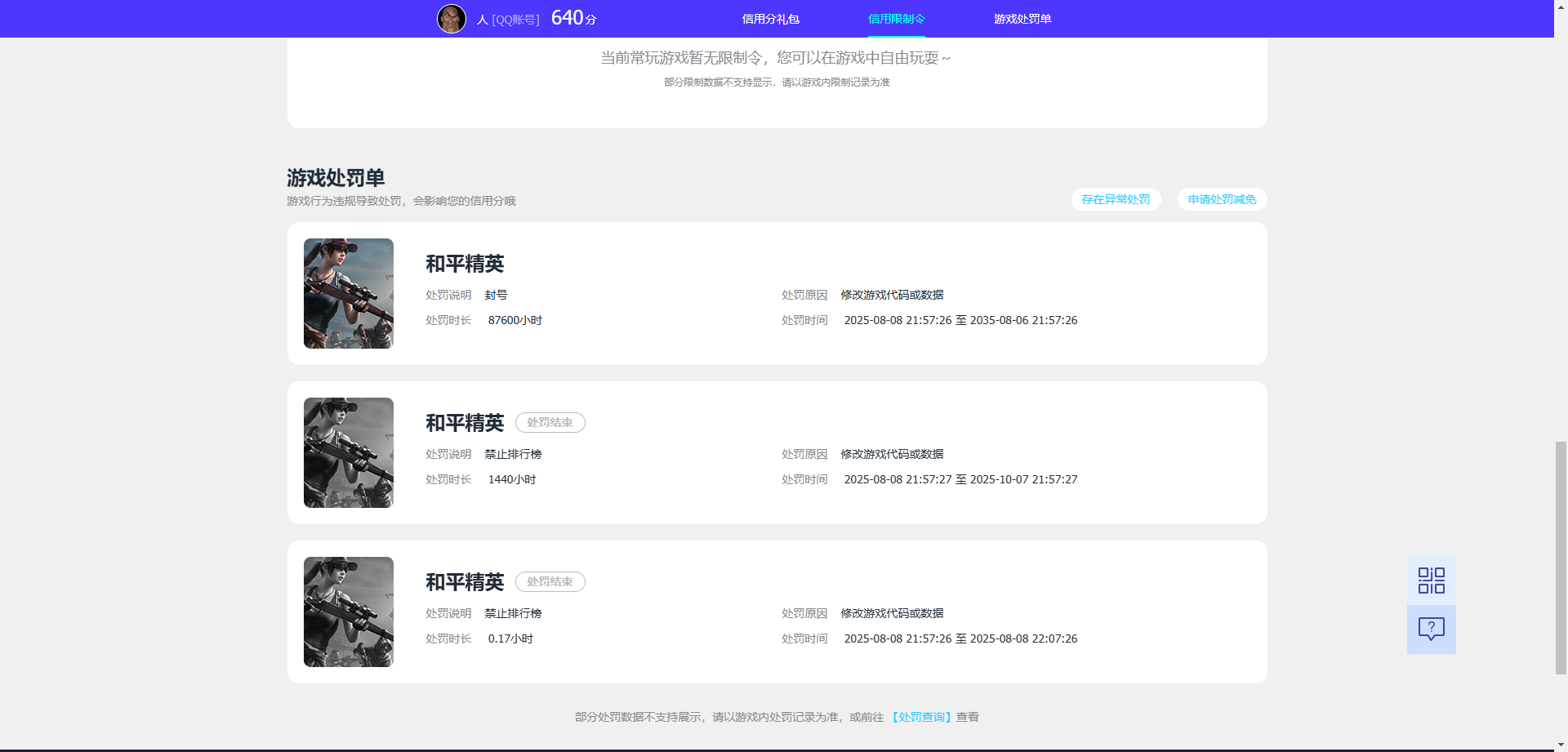Viewport: 1568px width, 752px height.
Task: Click the 和平精英 title of the 封号 card
Action: 465,264
